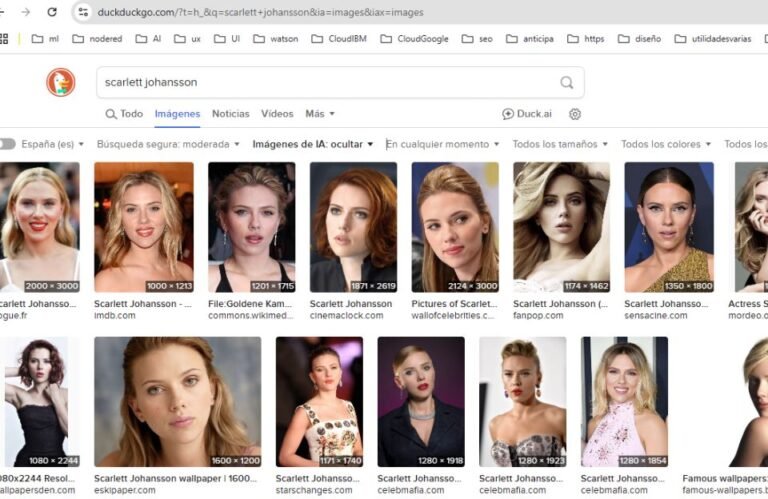Open the 1000 × 1213 image thumbnail
The image size is (768, 499).
144,227
